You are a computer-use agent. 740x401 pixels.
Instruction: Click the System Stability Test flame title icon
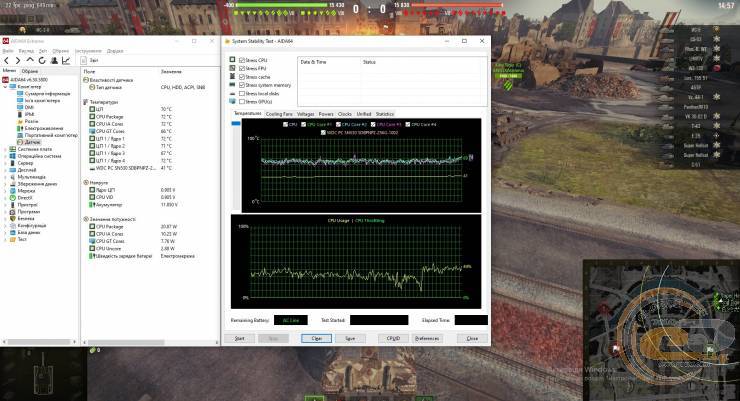227,41
